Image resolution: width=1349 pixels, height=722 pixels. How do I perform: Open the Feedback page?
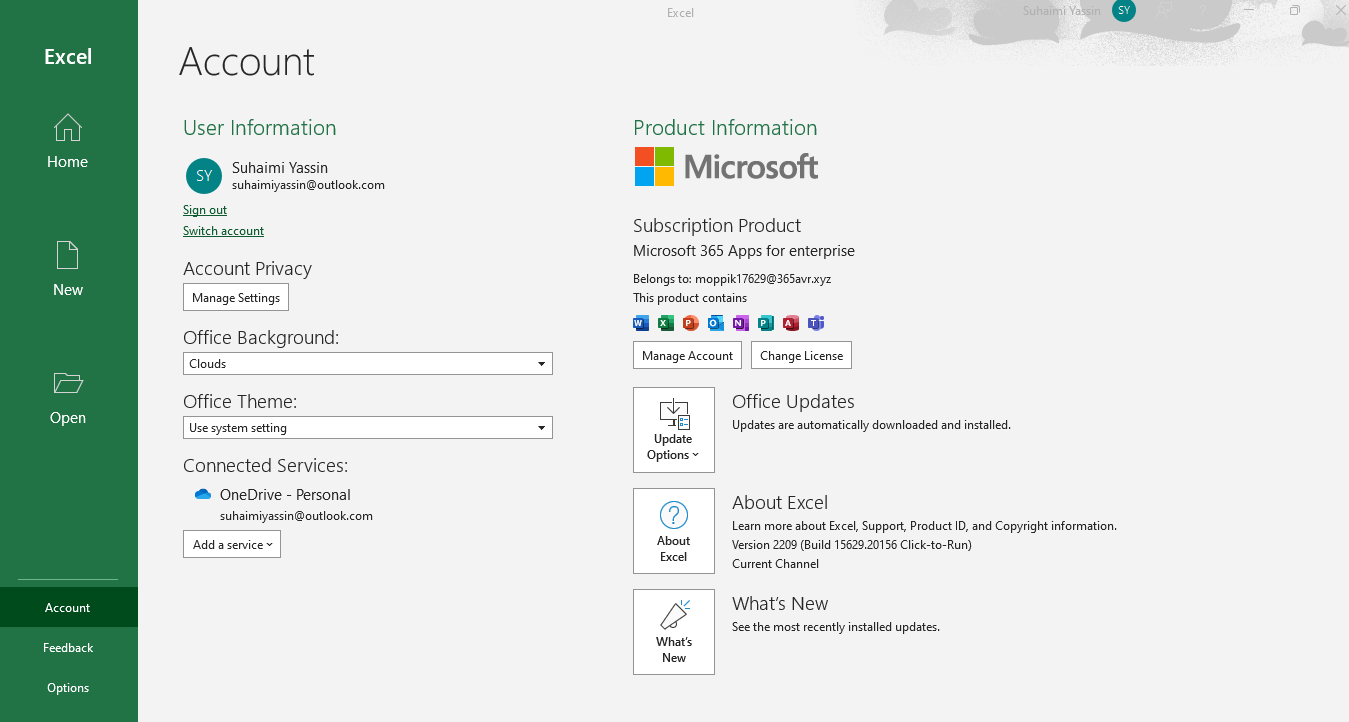pos(68,647)
